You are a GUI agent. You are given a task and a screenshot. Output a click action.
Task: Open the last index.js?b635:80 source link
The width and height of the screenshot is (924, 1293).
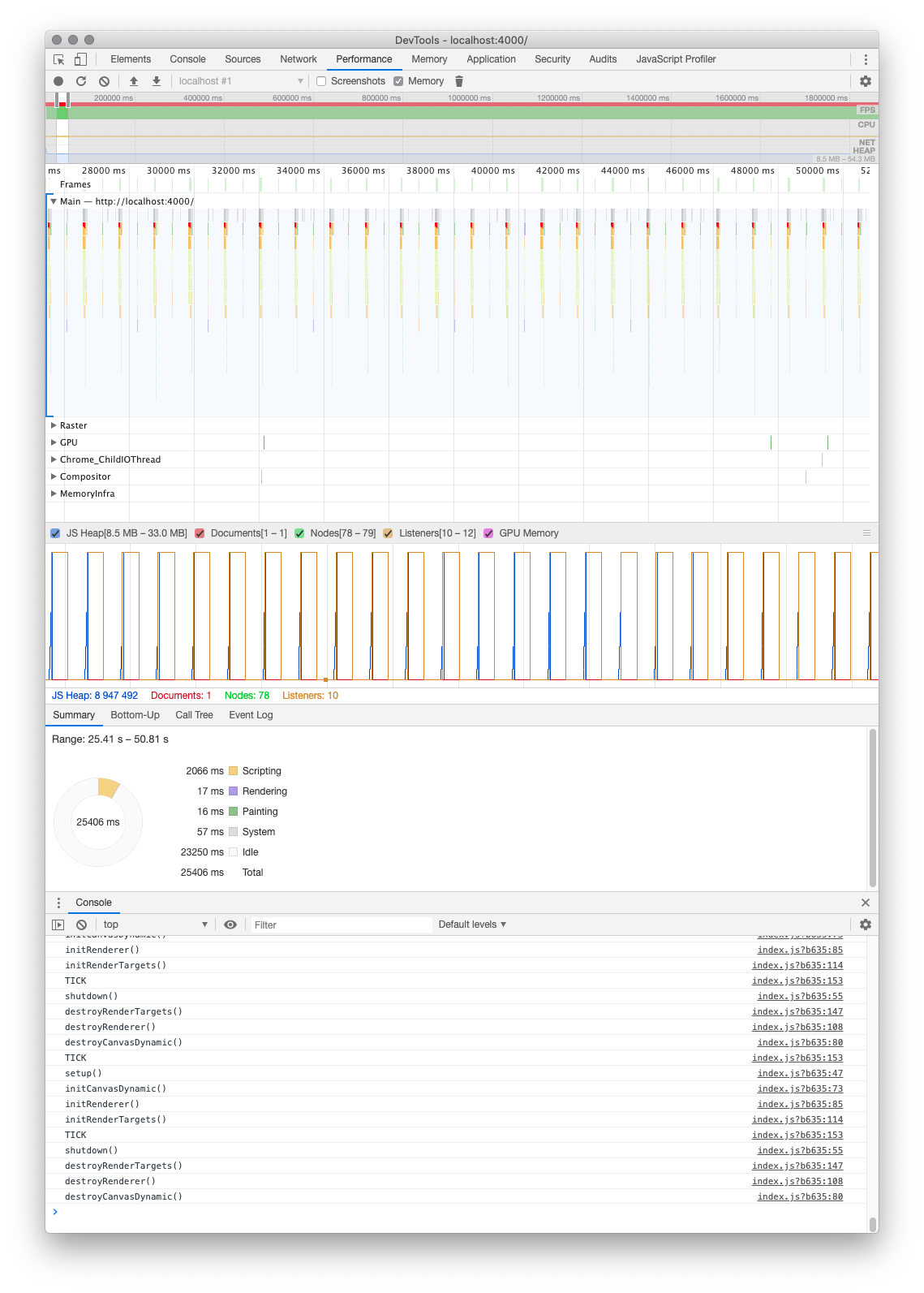800,1196
